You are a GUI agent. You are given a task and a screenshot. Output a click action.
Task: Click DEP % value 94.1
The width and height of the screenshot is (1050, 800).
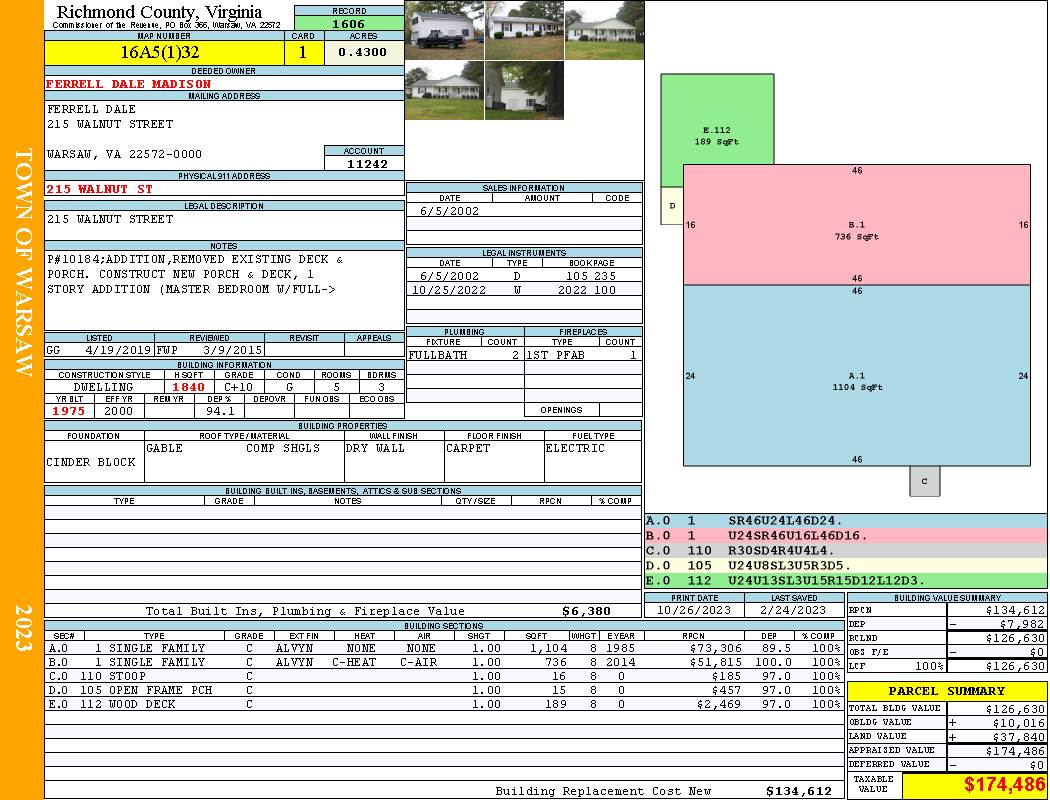[x=220, y=411]
